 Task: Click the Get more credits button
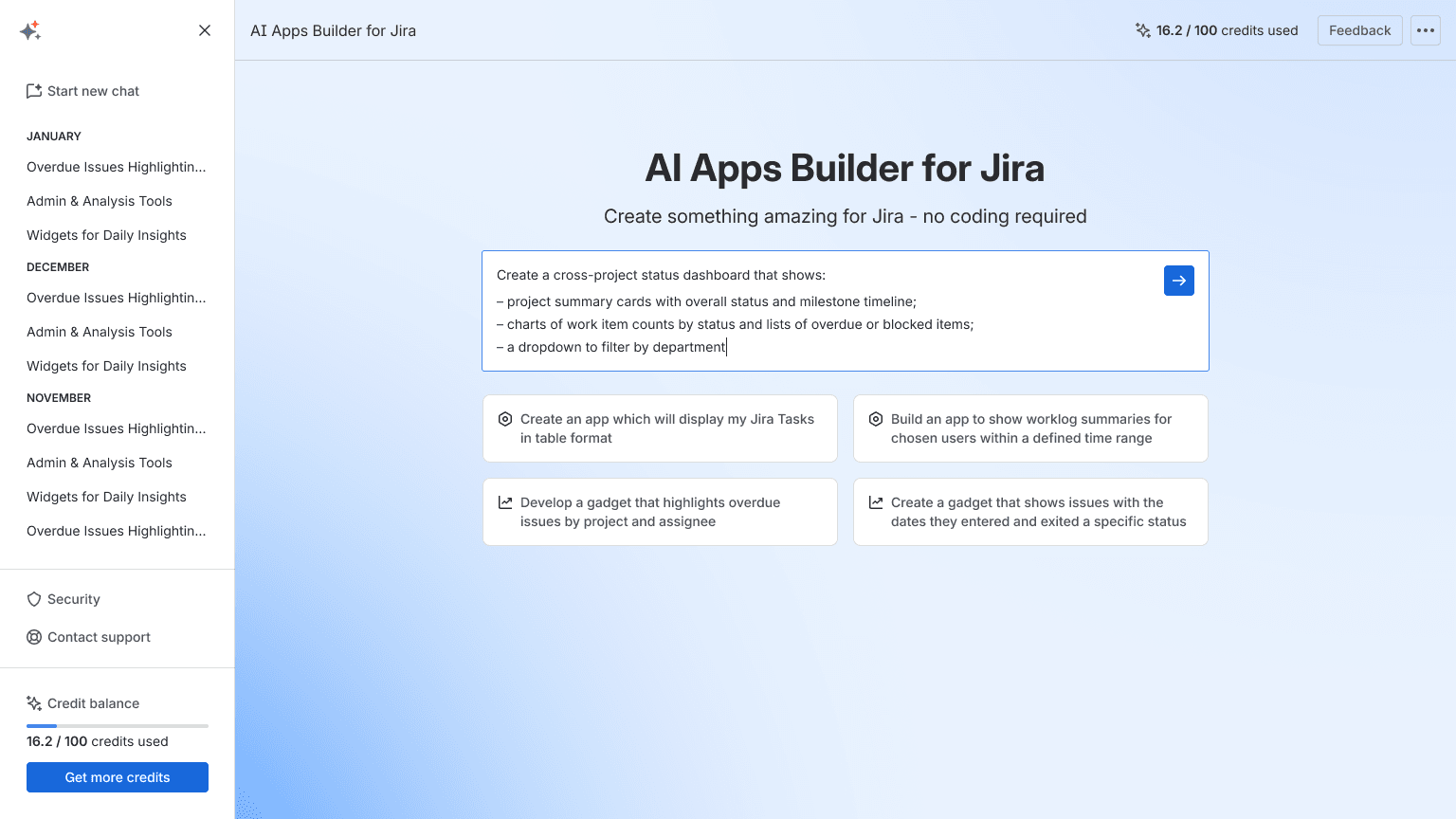(x=117, y=777)
